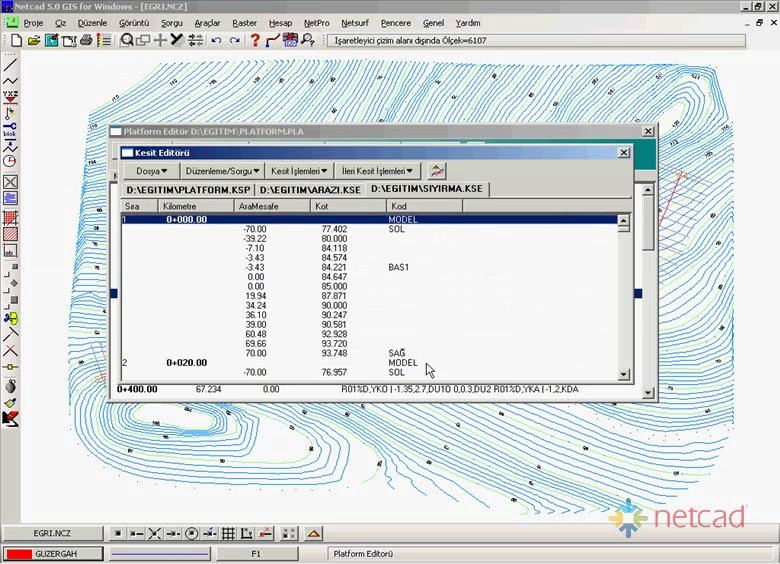Click magnifier with question mark query icon

pyautogui.click(x=308, y=40)
